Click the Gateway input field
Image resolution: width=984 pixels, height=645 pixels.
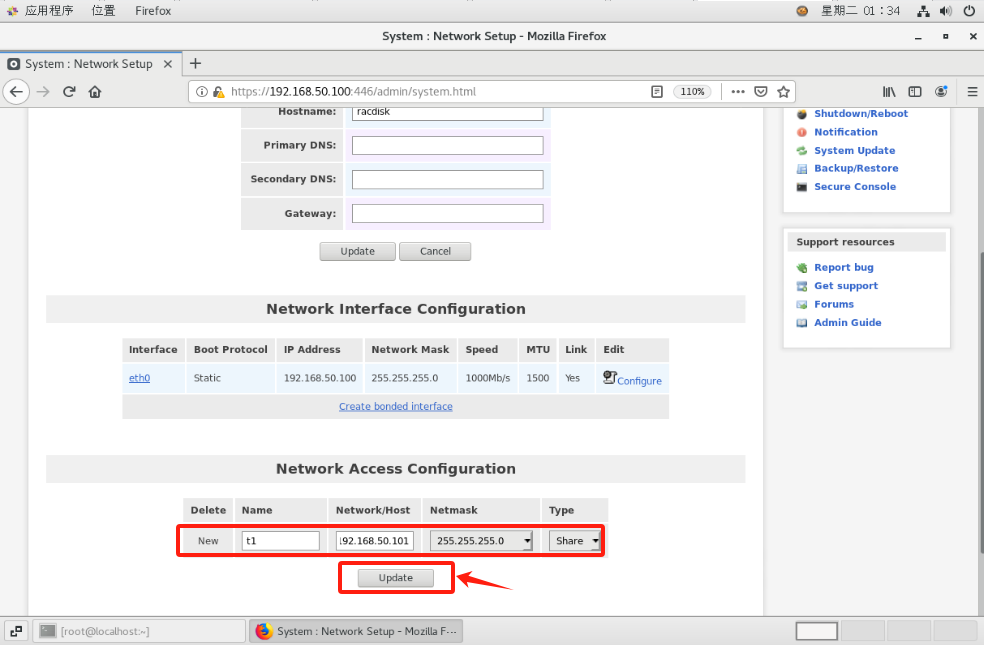tap(447, 213)
